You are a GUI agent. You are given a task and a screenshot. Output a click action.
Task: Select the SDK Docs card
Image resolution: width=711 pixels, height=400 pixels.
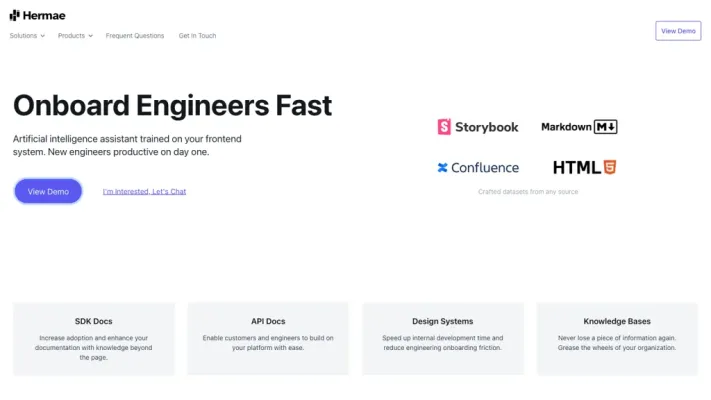pyautogui.click(x=94, y=338)
